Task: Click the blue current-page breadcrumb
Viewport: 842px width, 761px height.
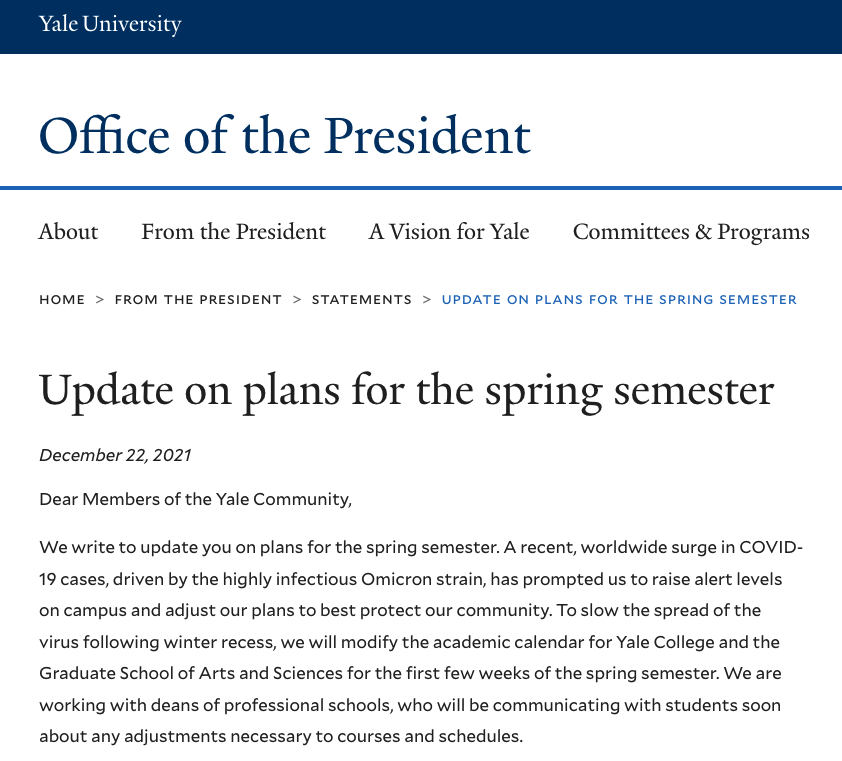Action: point(619,300)
